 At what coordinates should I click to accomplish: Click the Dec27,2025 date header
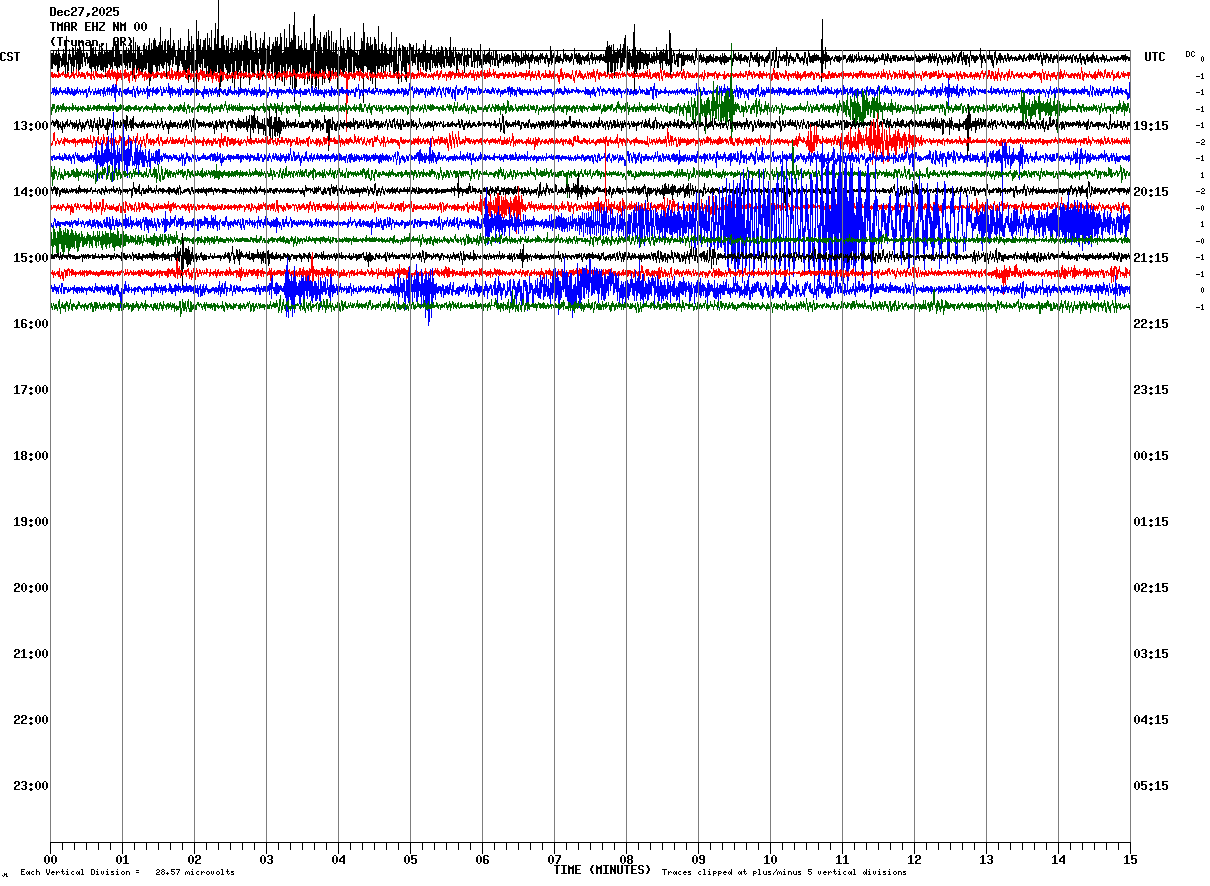pos(84,12)
